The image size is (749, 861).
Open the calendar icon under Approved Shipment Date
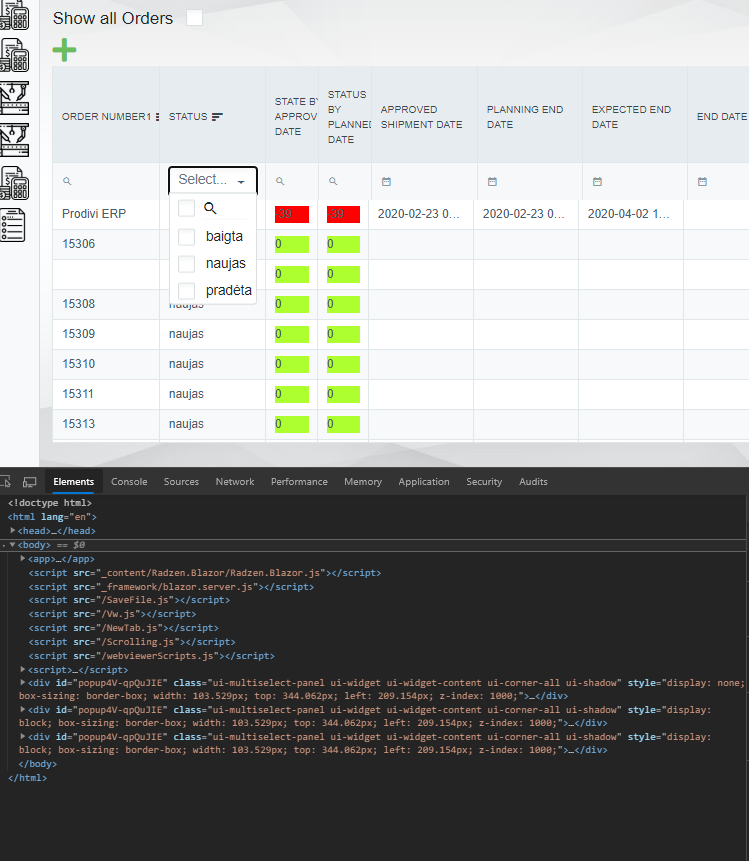[x=386, y=182]
